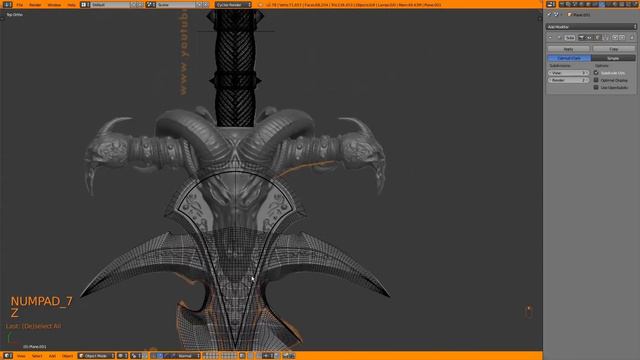Open Properties editor type selector
Image resolution: width=640 pixels, height=360 pixels.
click(551, 4)
